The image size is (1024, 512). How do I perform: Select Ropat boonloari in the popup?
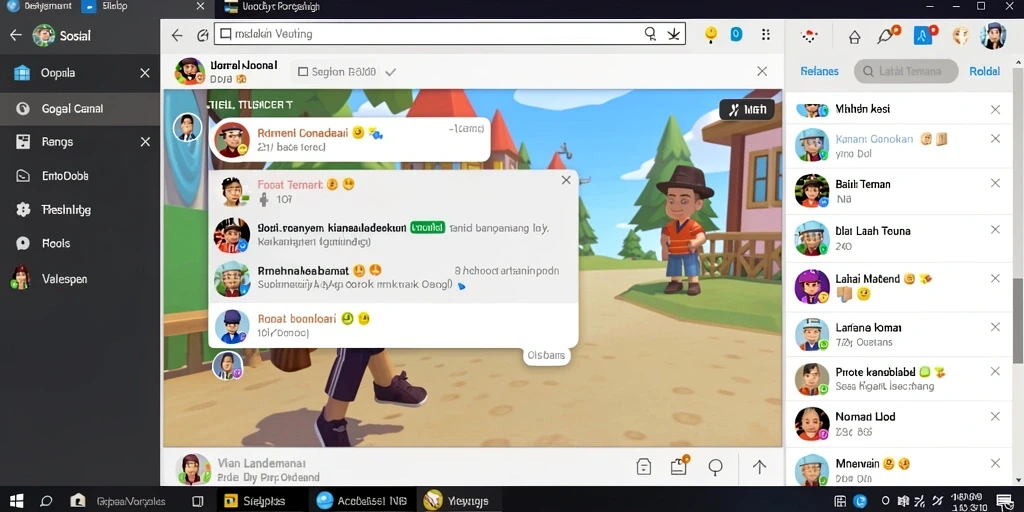point(393,325)
